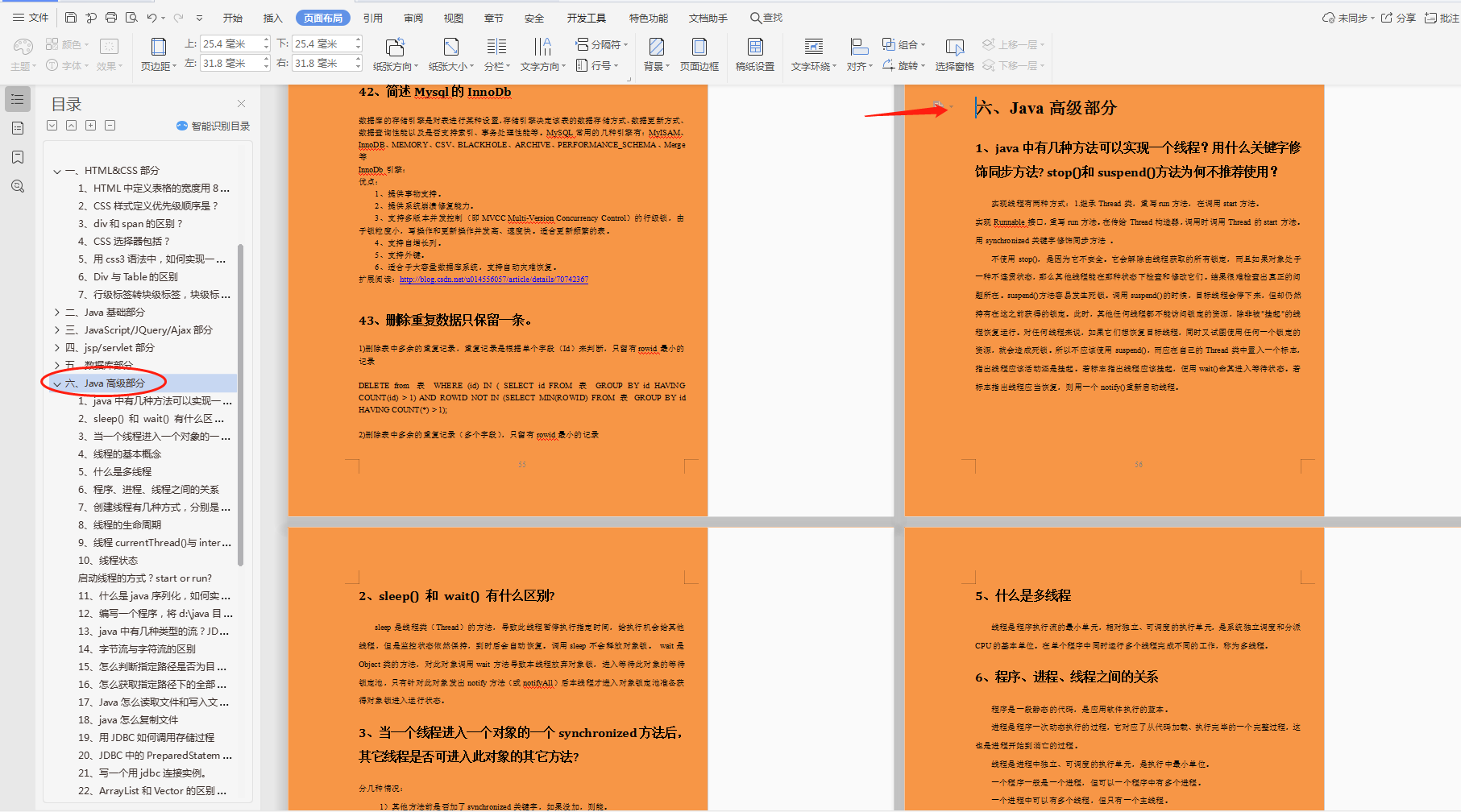Open the quick access toolbar customize dropdown

(200, 18)
